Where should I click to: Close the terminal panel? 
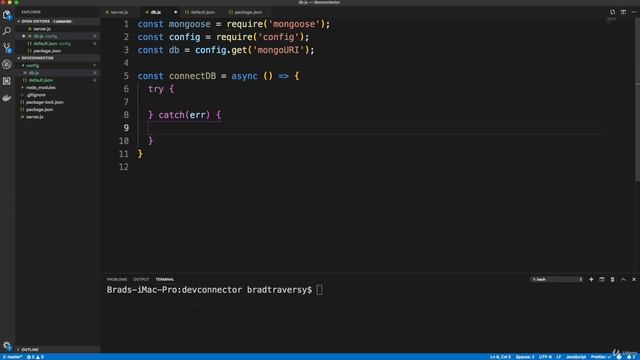(634, 280)
